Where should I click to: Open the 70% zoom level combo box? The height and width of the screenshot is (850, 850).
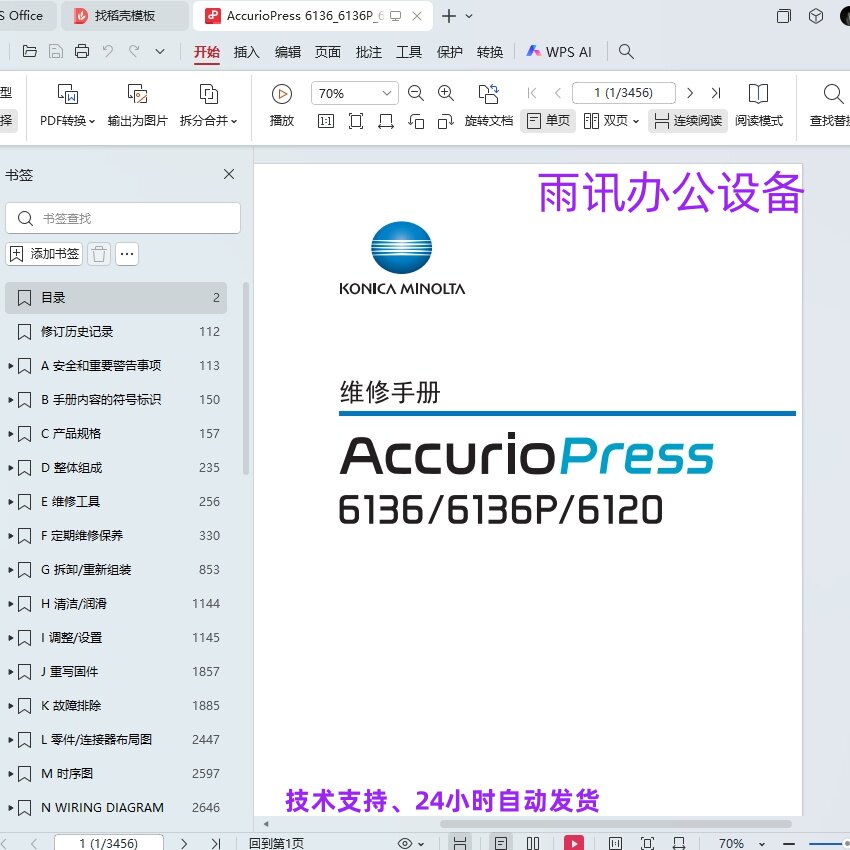coord(355,93)
